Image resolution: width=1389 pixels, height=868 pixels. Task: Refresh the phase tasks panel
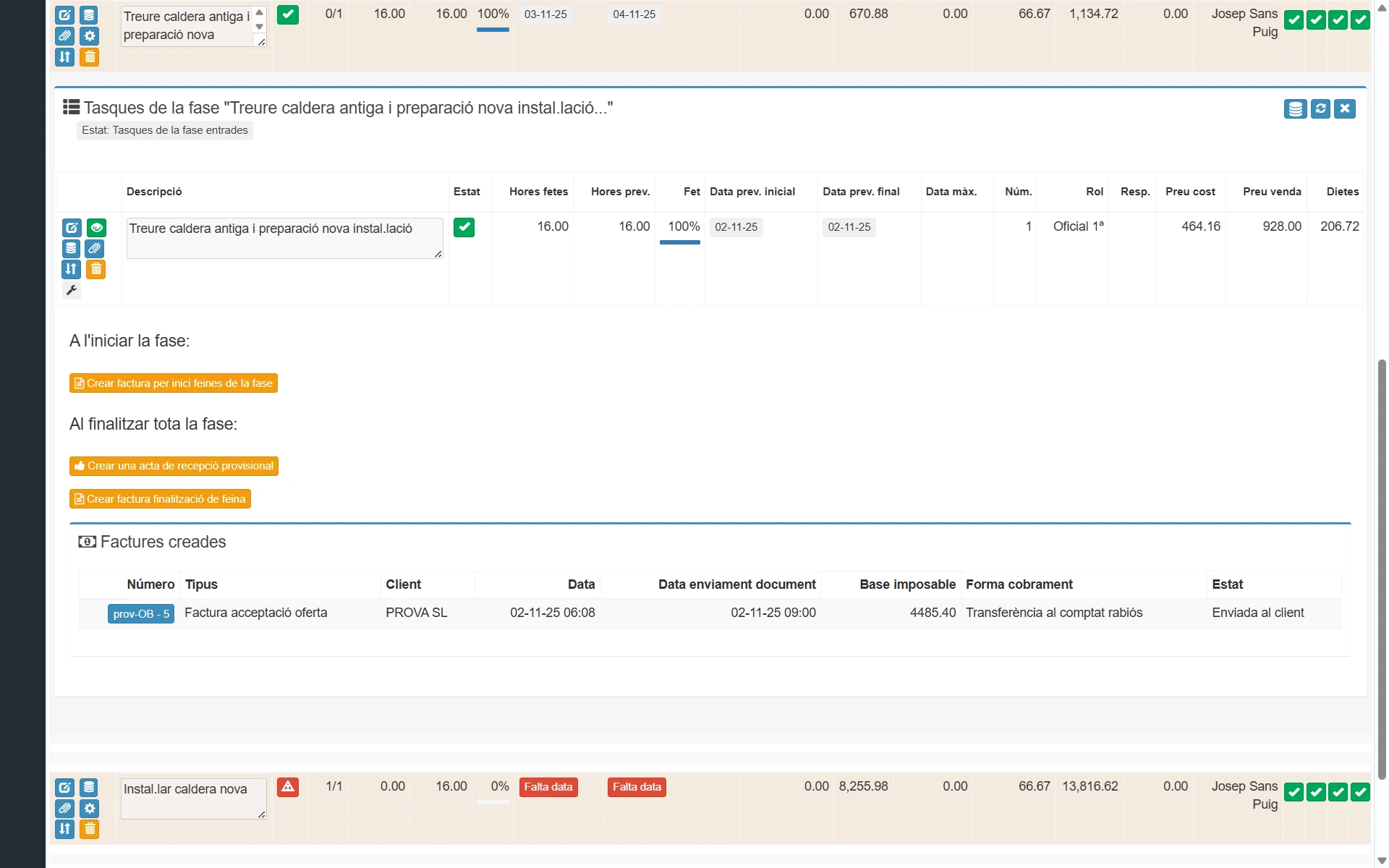click(x=1320, y=109)
